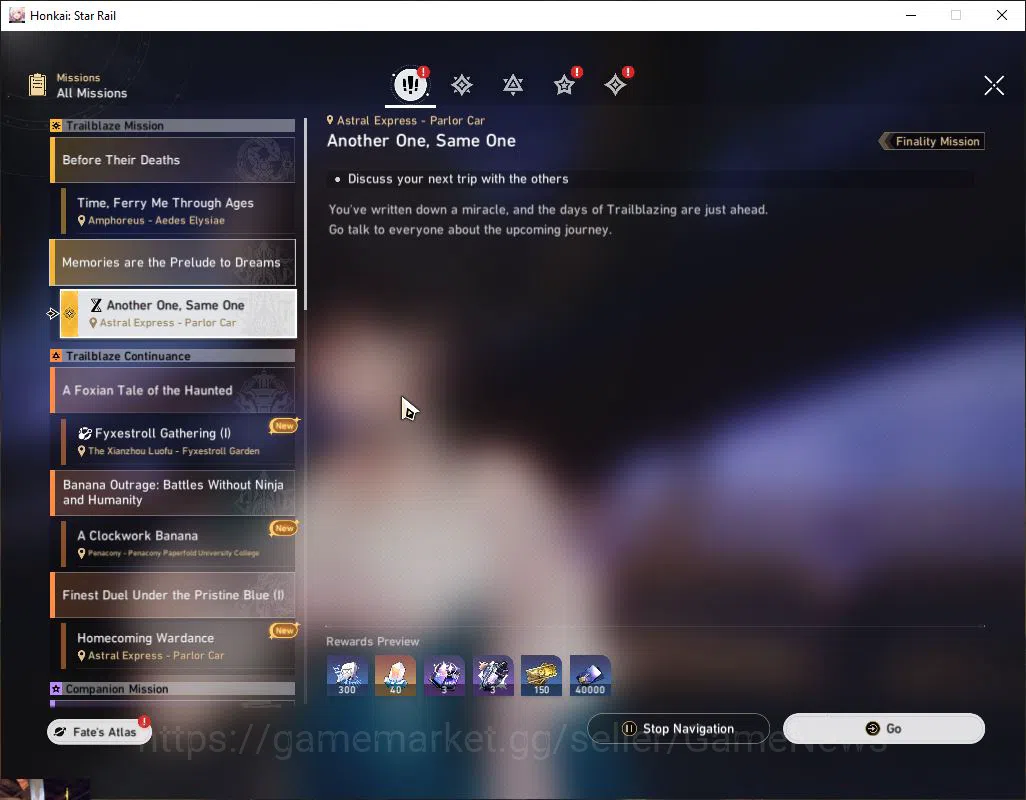Click the Stellar Jade 300 reward icon
Screen dimensions: 1026x800
(x=347, y=675)
